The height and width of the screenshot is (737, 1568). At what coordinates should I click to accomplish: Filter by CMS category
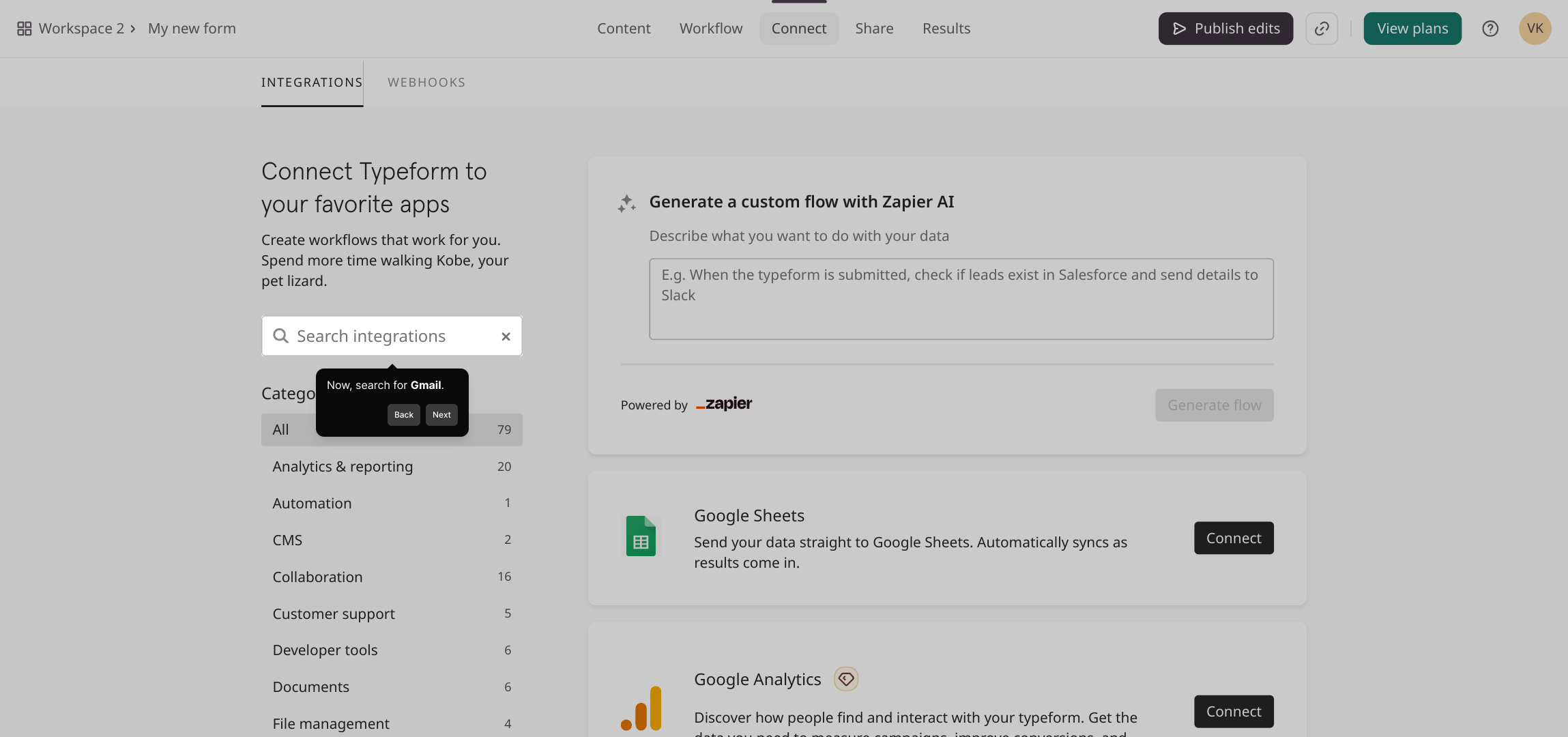tap(392, 540)
